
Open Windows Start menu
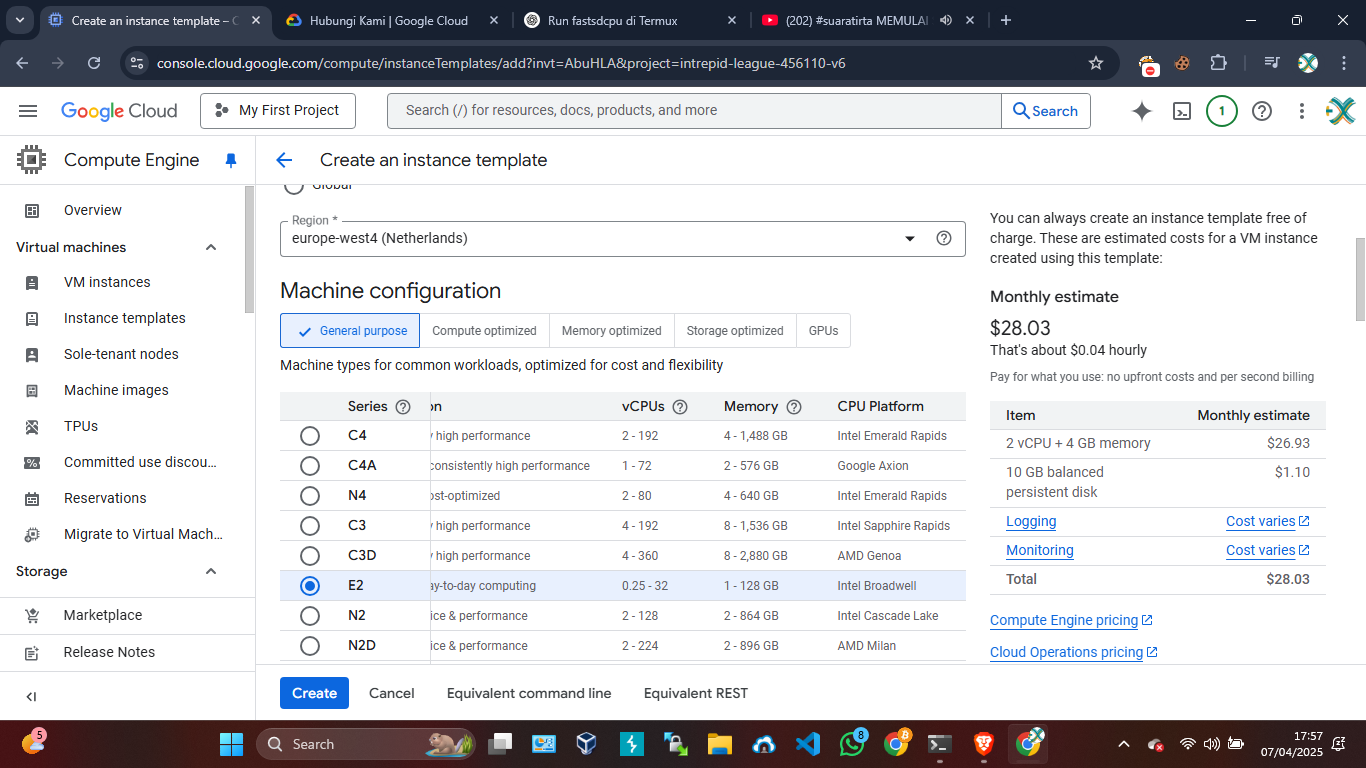pyautogui.click(x=231, y=744)
